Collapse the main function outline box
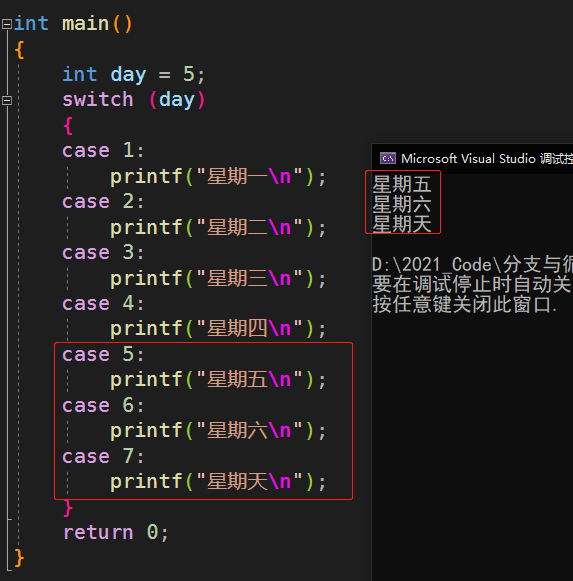The width and height of the screenshot is (573, 581). tap(7, 24)
